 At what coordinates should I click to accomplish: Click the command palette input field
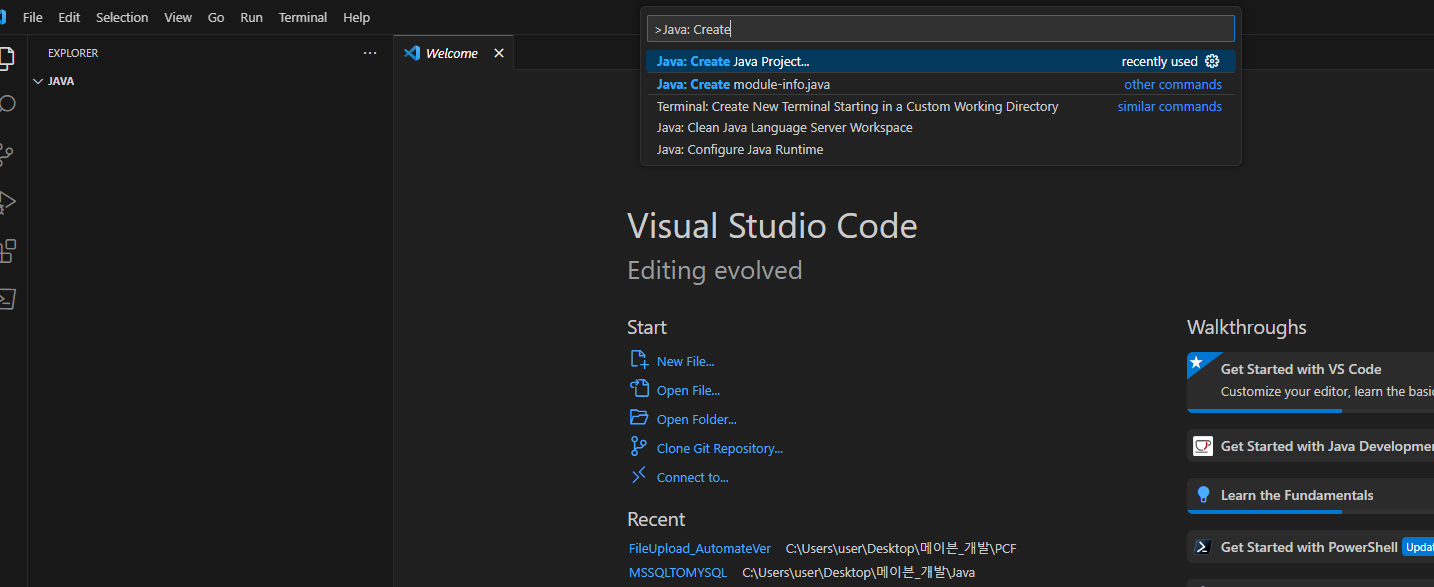coord(941,29)
